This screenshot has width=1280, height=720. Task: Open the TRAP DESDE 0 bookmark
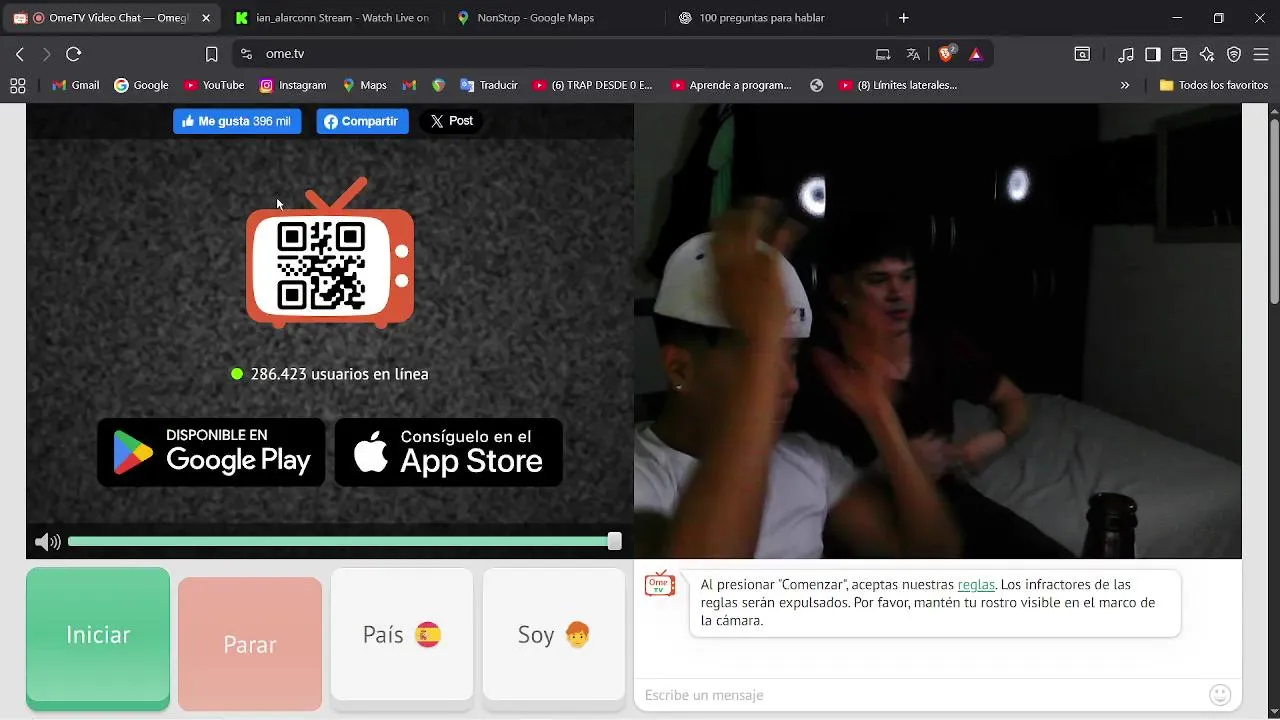point(593,86)
